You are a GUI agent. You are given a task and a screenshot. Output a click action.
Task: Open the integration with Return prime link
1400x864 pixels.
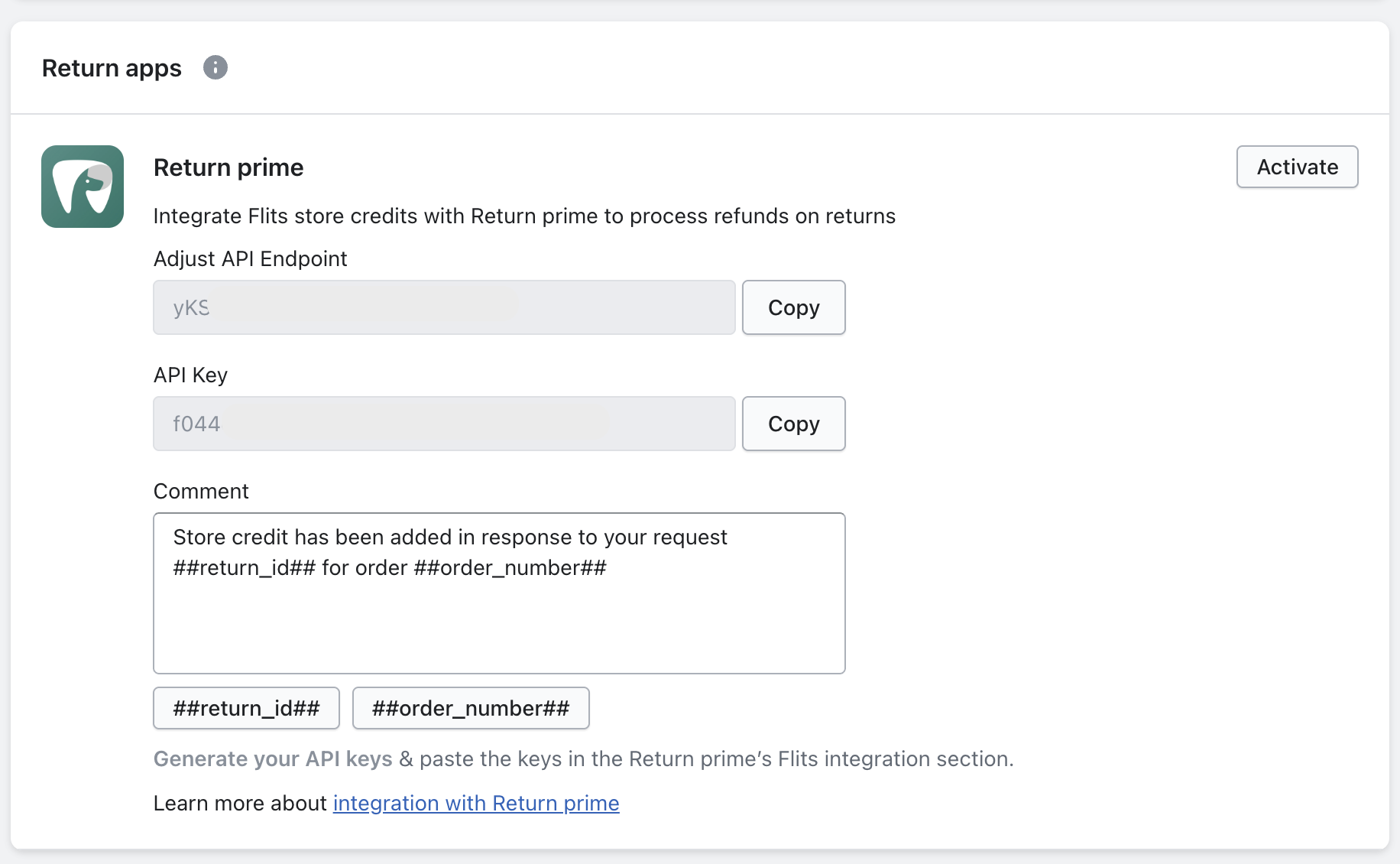(476, 803)
